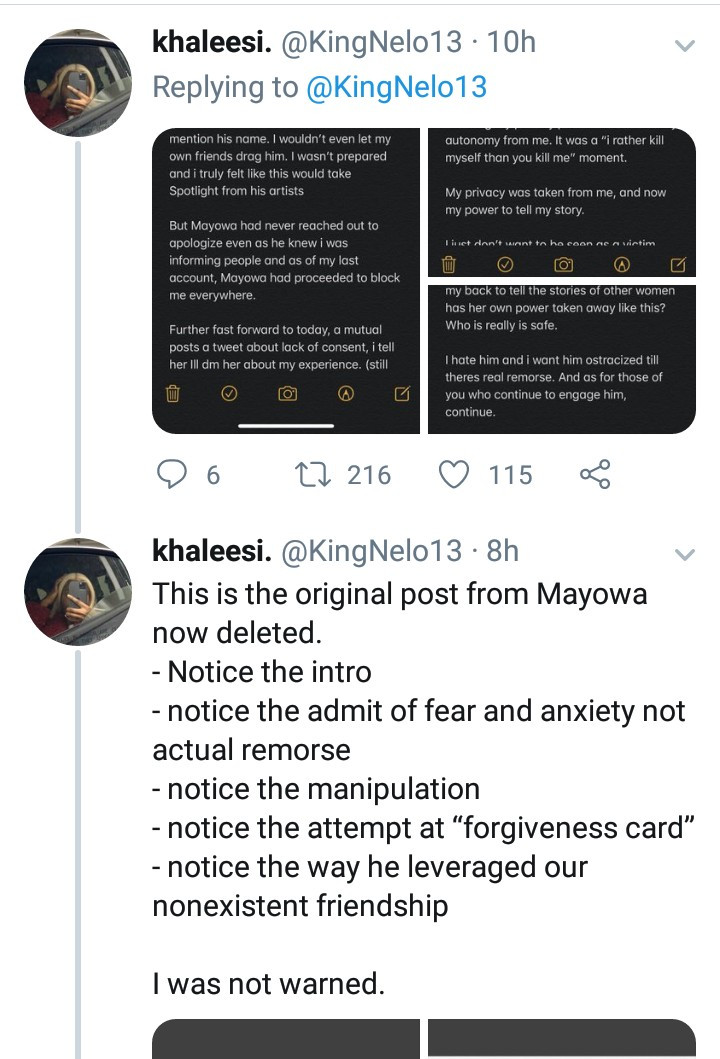Open khaleesi. display name on the 10h tweet
The image size is (720, 1059).
pos(212,43)
